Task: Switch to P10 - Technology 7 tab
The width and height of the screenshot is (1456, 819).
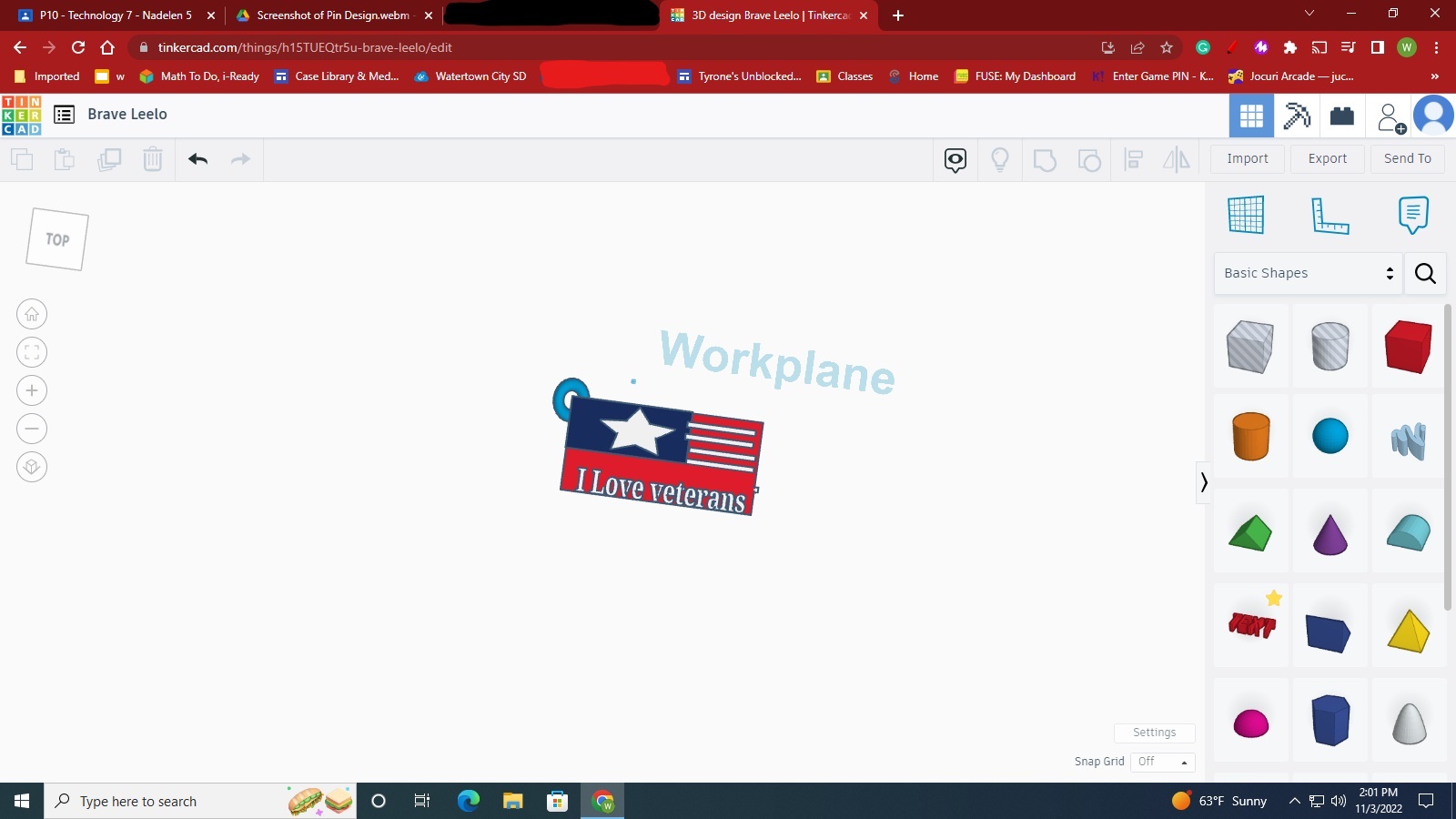Action: click(116, 15)
